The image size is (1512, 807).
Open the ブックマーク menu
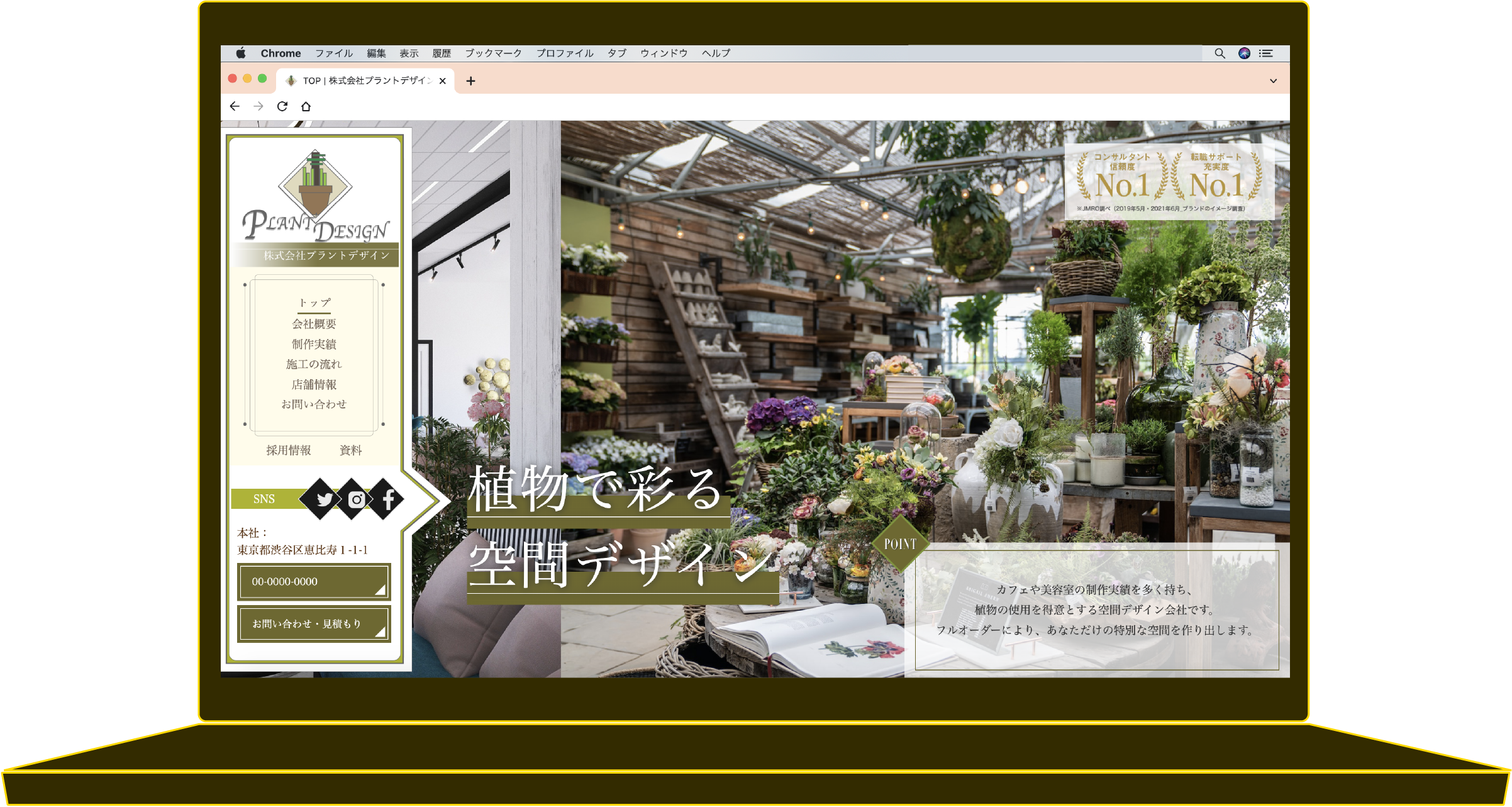tap(493, 53)
